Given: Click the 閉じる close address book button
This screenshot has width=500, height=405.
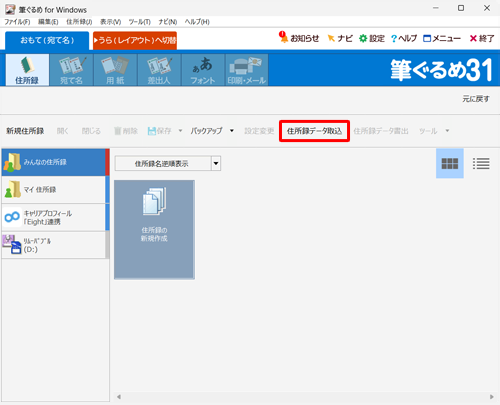Looking at the screenshot, I should 91,131.
